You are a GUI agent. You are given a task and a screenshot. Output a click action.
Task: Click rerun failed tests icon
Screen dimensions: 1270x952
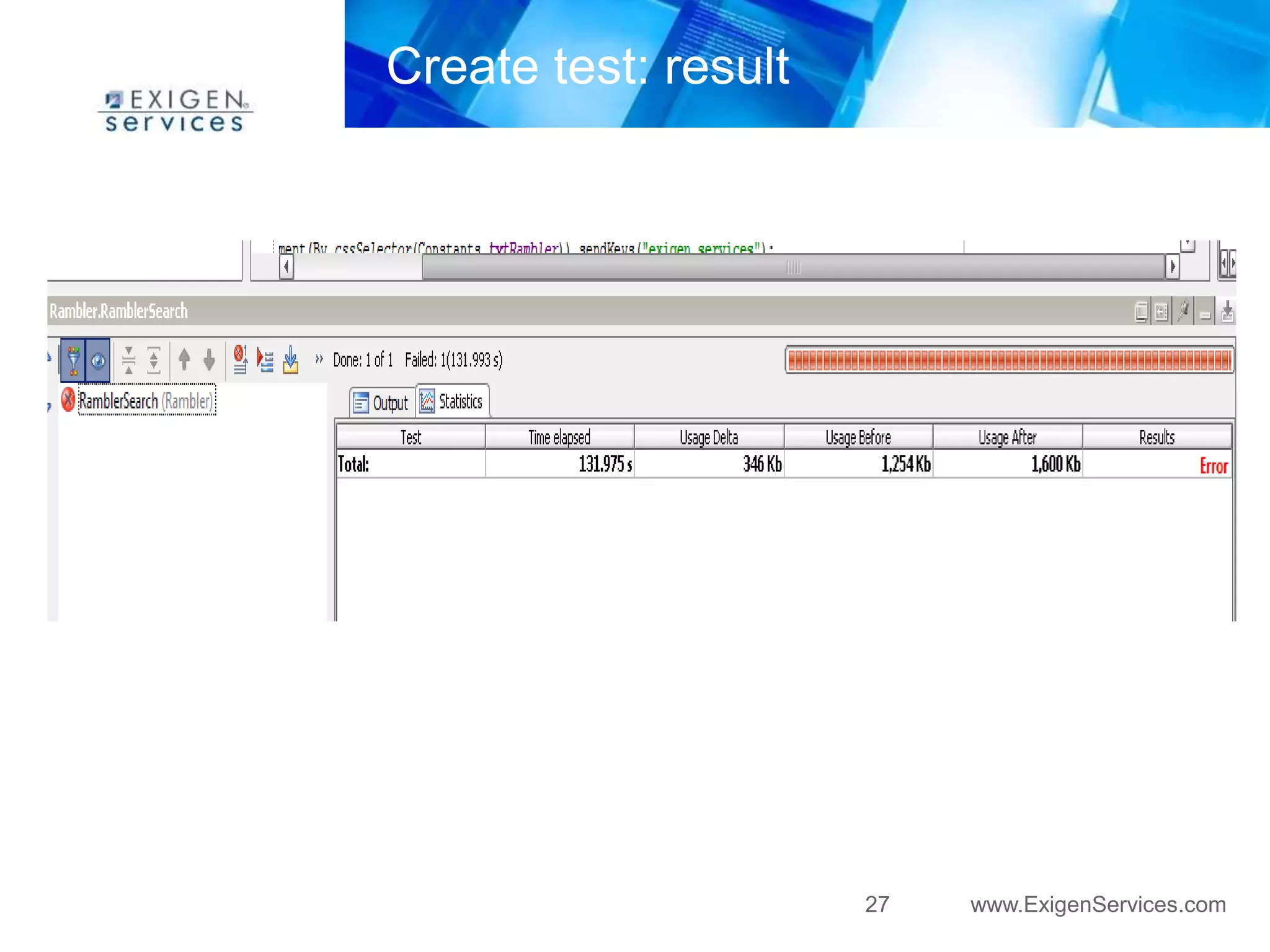[x=240, y=359]
